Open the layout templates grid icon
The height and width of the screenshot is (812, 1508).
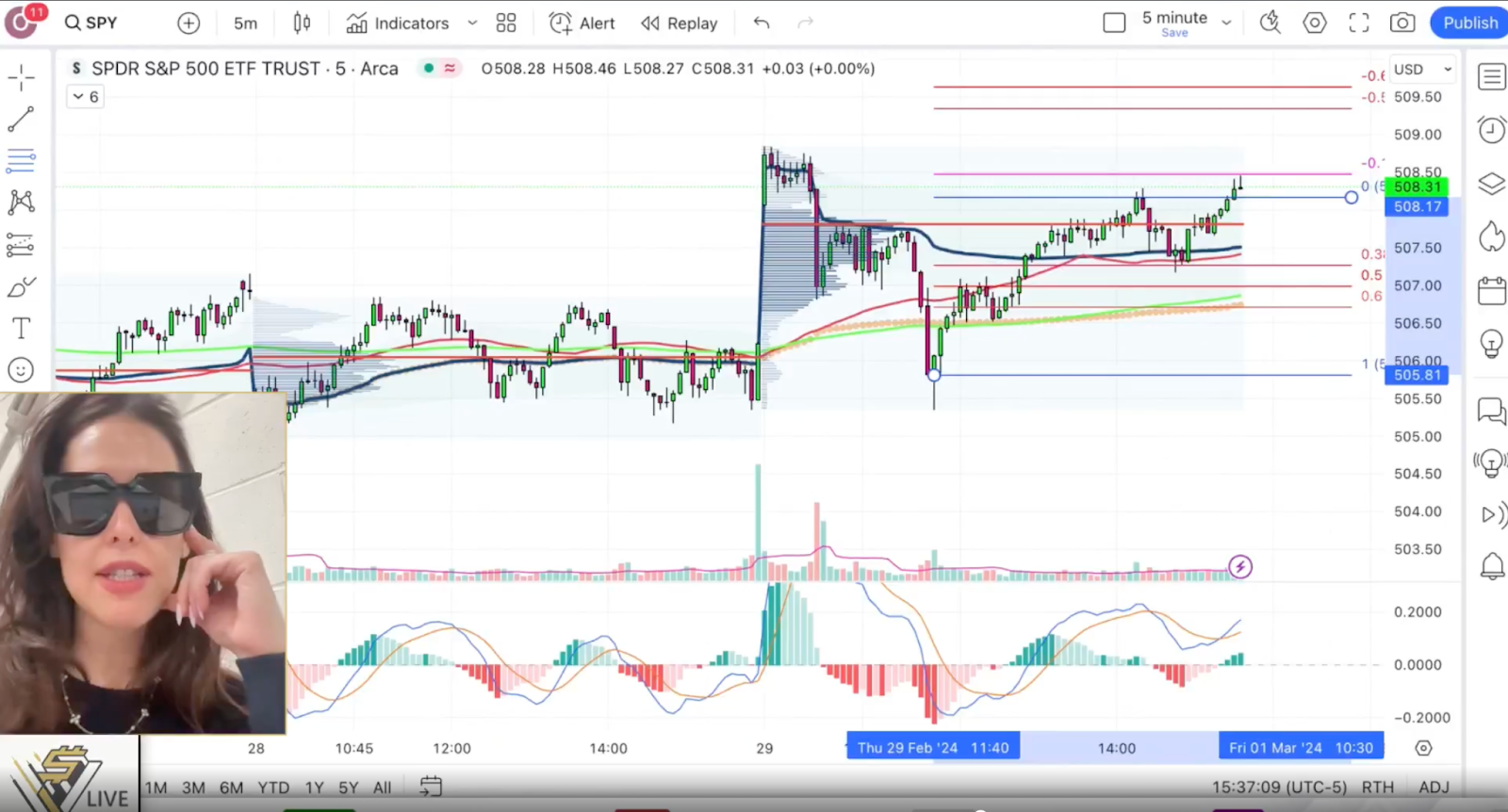tap(506, 23)
